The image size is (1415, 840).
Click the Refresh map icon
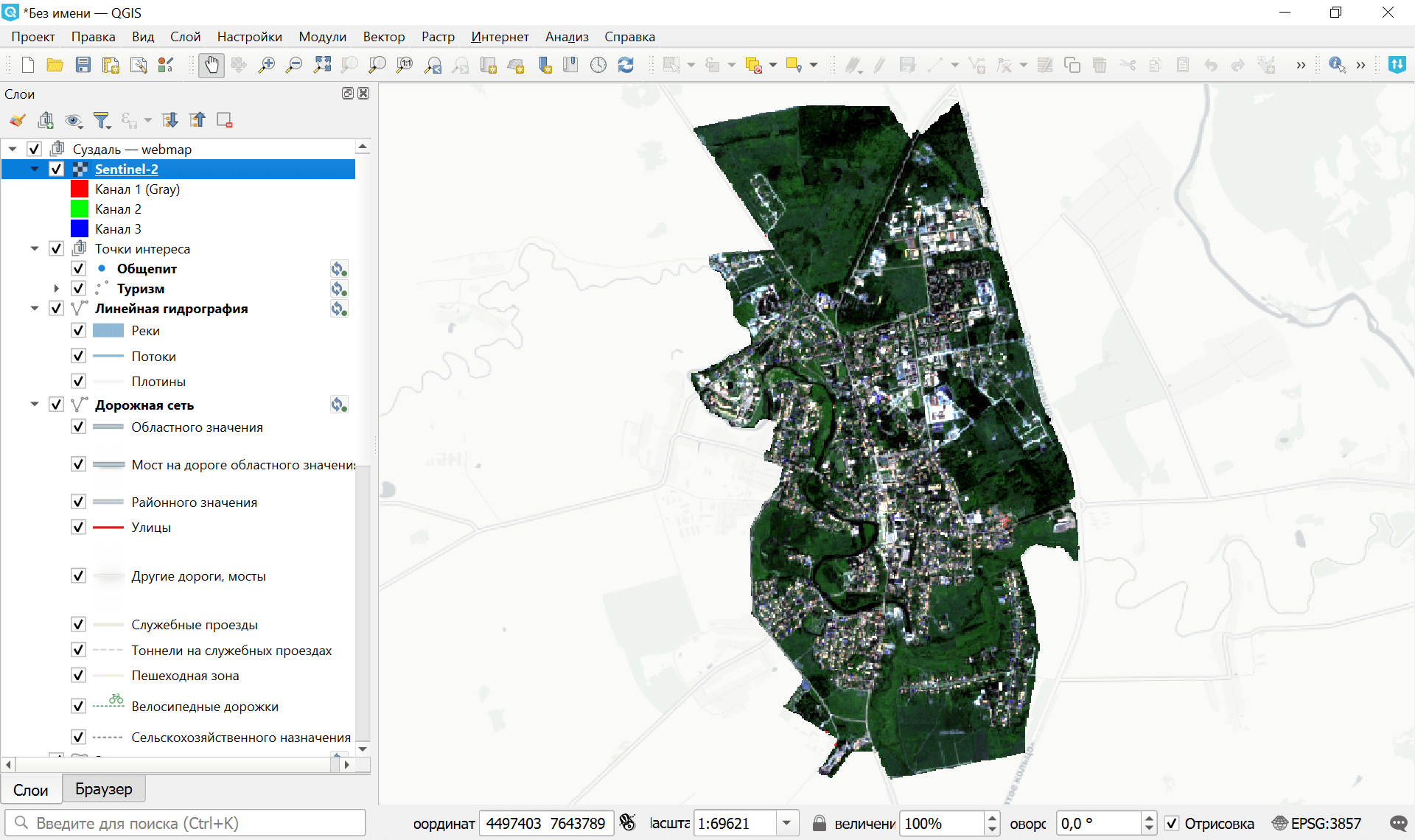pos(626,65)
